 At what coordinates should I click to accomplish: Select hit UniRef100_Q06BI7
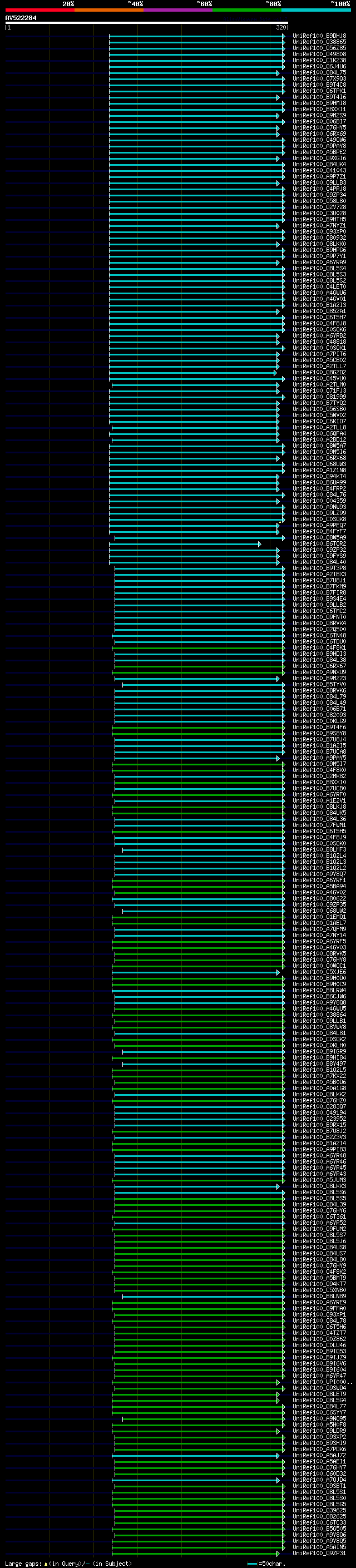[319, 122]
